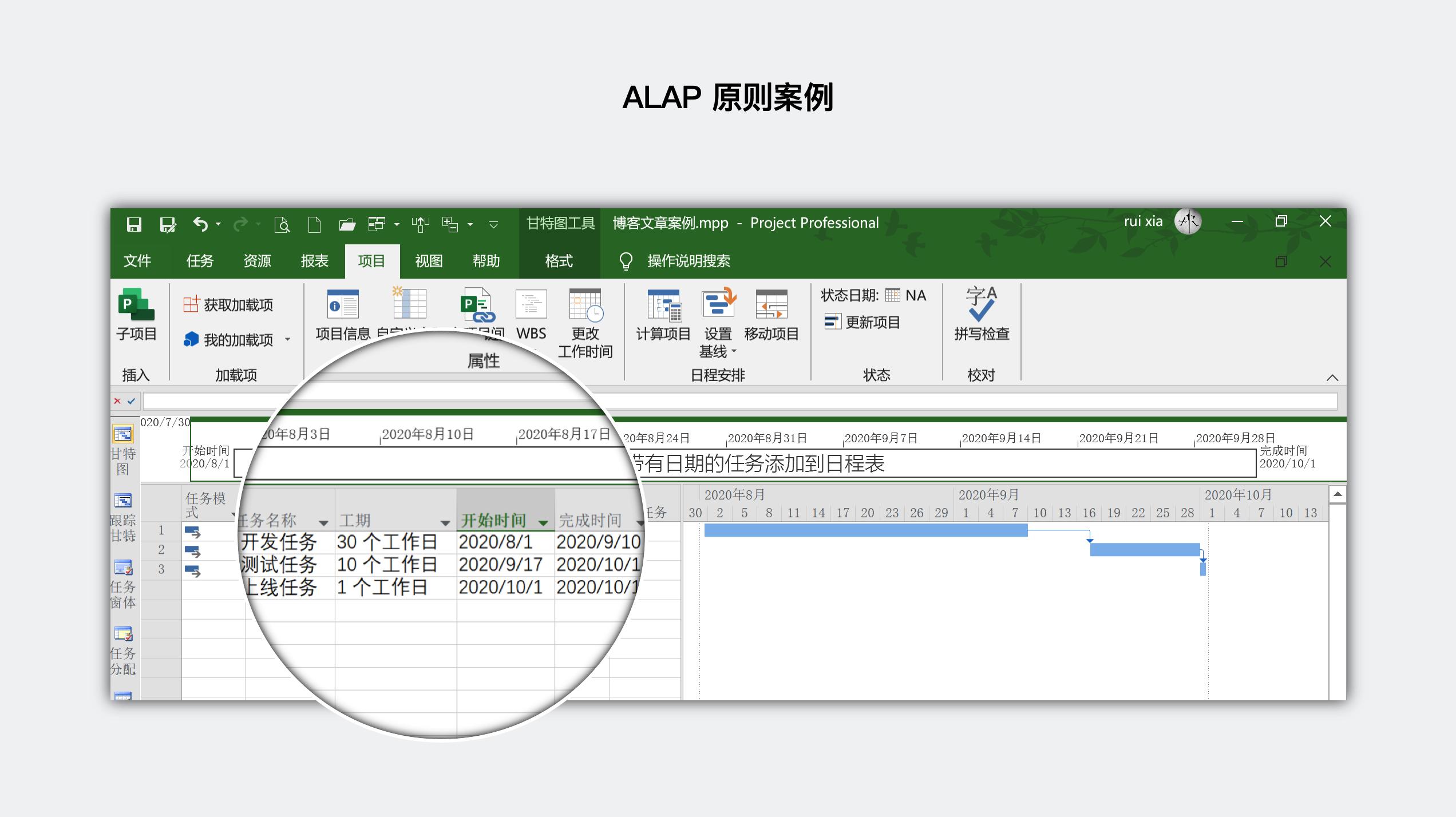
Task: Customize the Quick Access Toolbar
Action: (x=493, y=225)
